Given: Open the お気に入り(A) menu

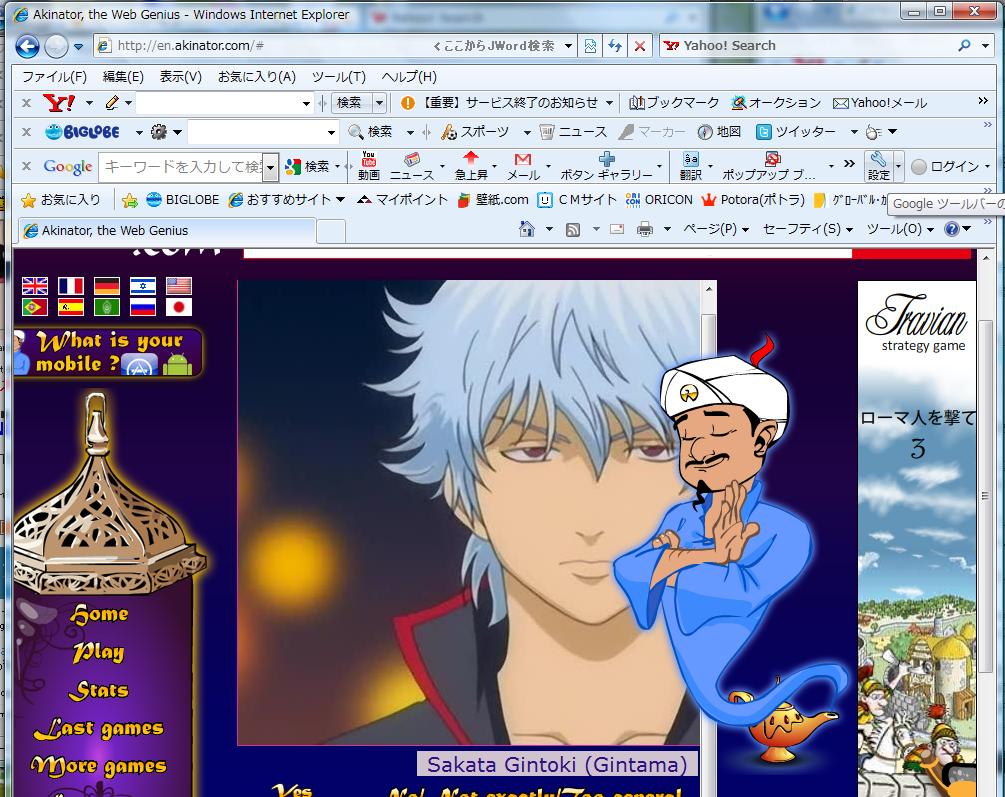Looking at the screenshot, I should [256, 77].
